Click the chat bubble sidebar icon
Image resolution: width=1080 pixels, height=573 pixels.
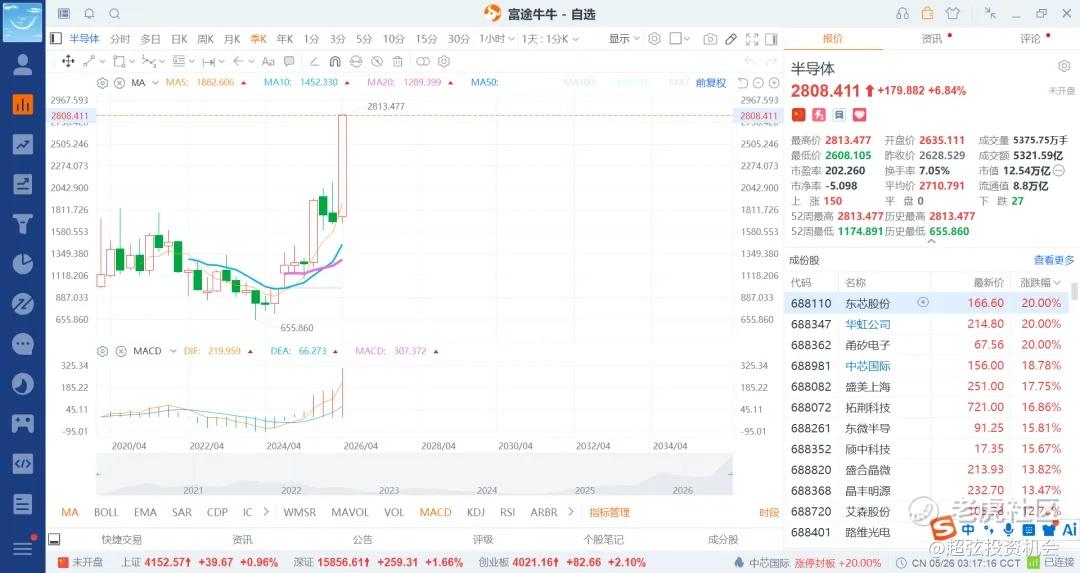point(23,344)
